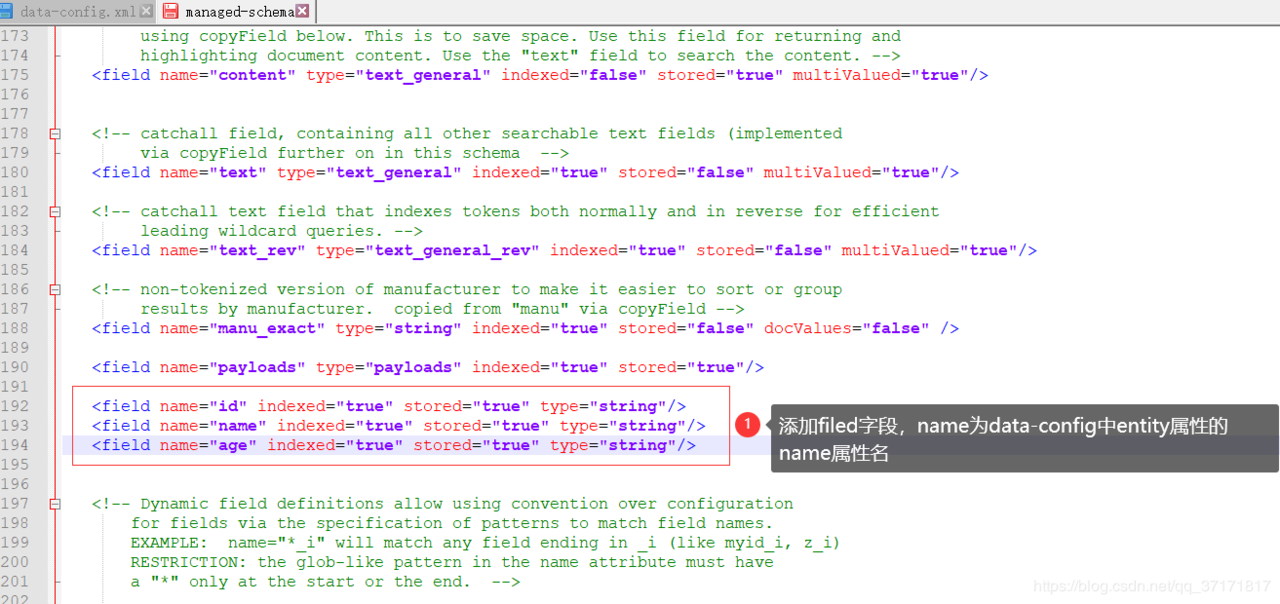The image size is (1280, 604).
Task: Click docValues="false" attribute on line 188
Action: pyautogui.click(x=847, y=328)
